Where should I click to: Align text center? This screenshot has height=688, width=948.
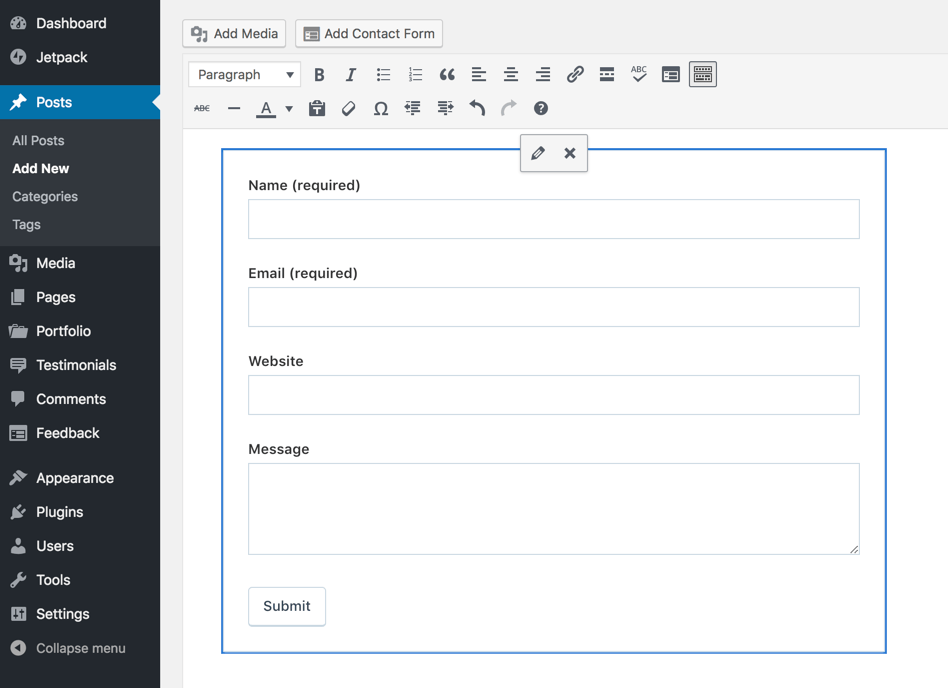click(x=510, y=74)
